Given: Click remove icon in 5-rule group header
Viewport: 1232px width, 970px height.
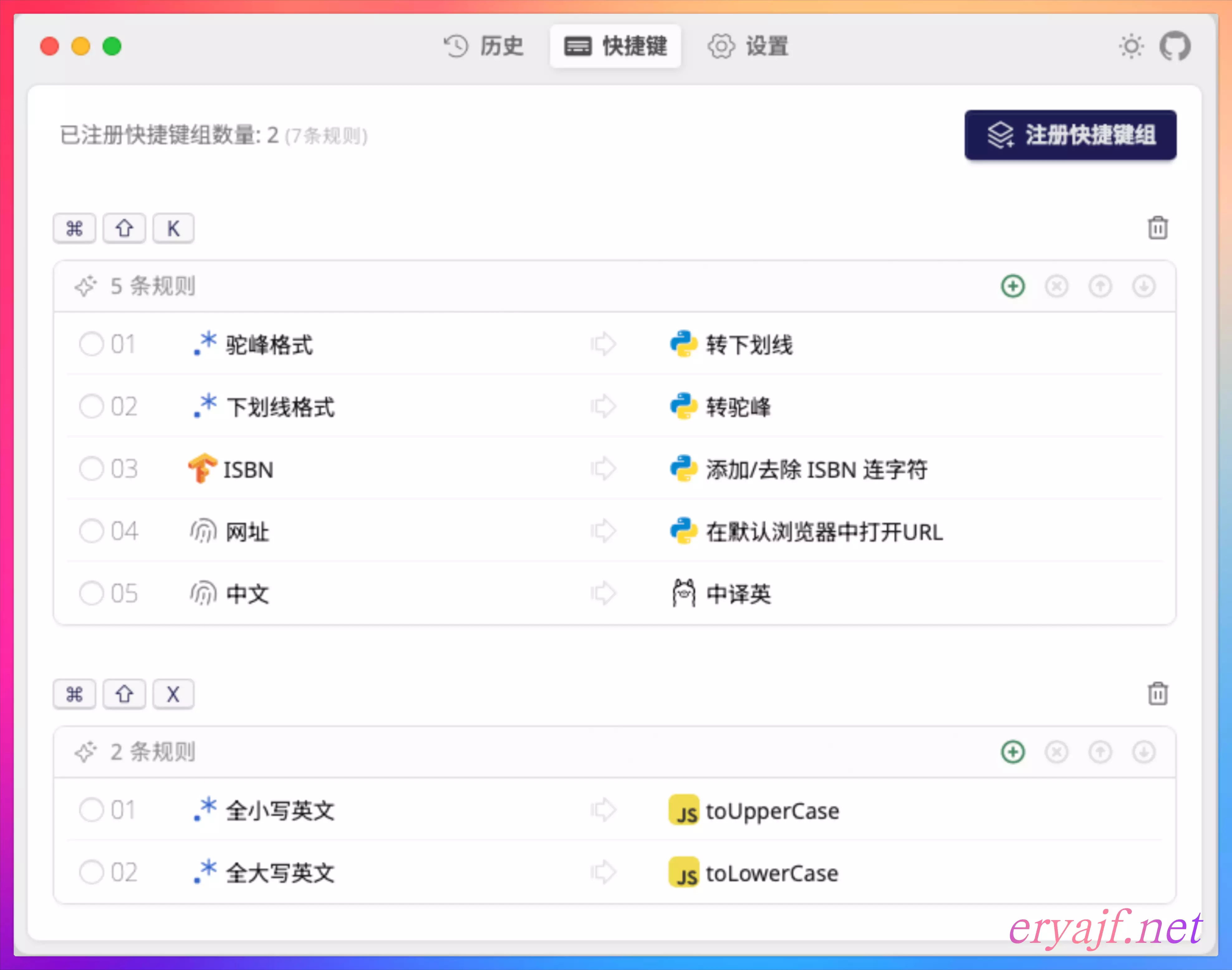Looking at the screenshot, I should pos(1056,286).
